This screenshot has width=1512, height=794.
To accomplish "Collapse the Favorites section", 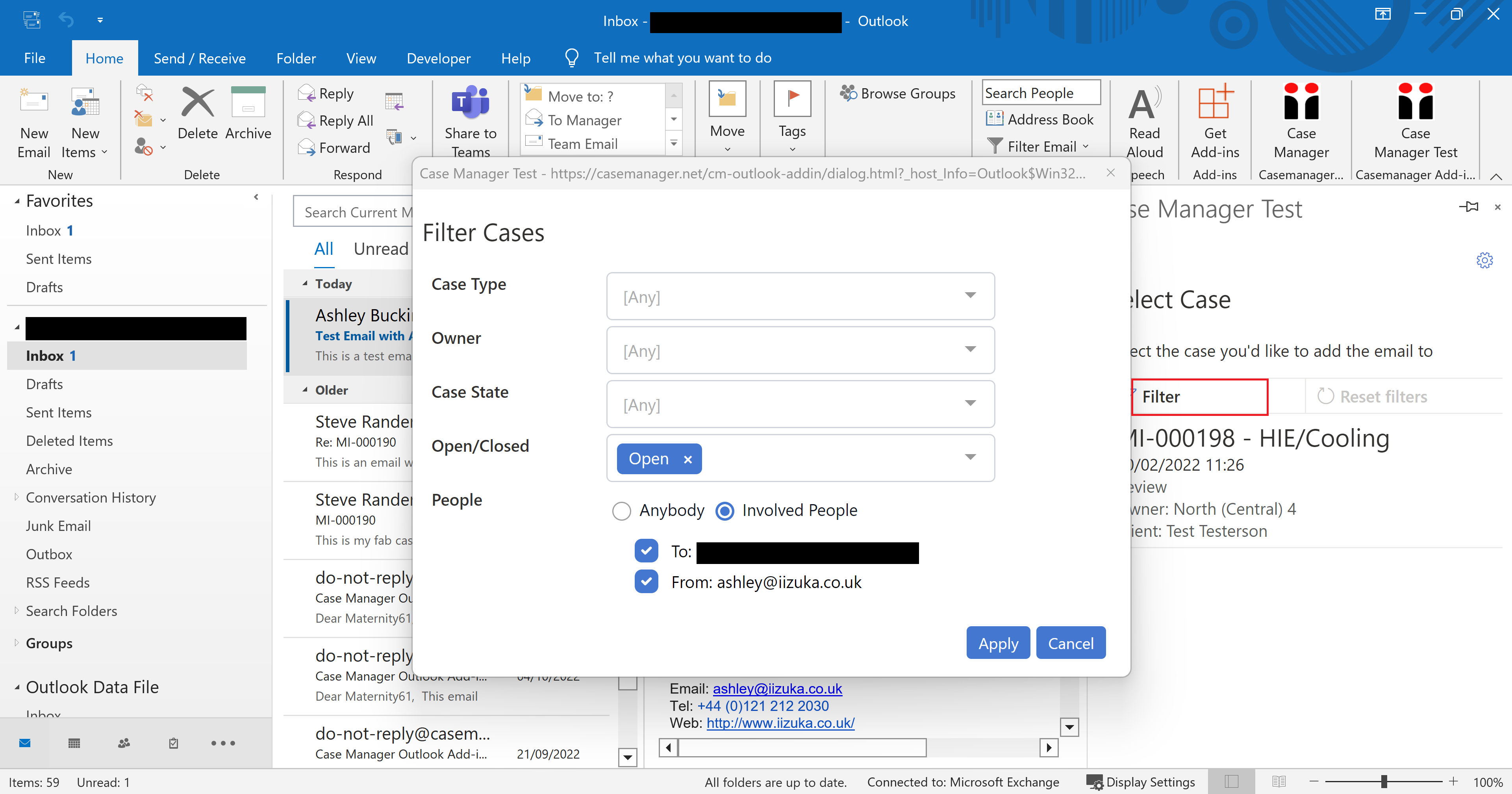I will 17,201.
